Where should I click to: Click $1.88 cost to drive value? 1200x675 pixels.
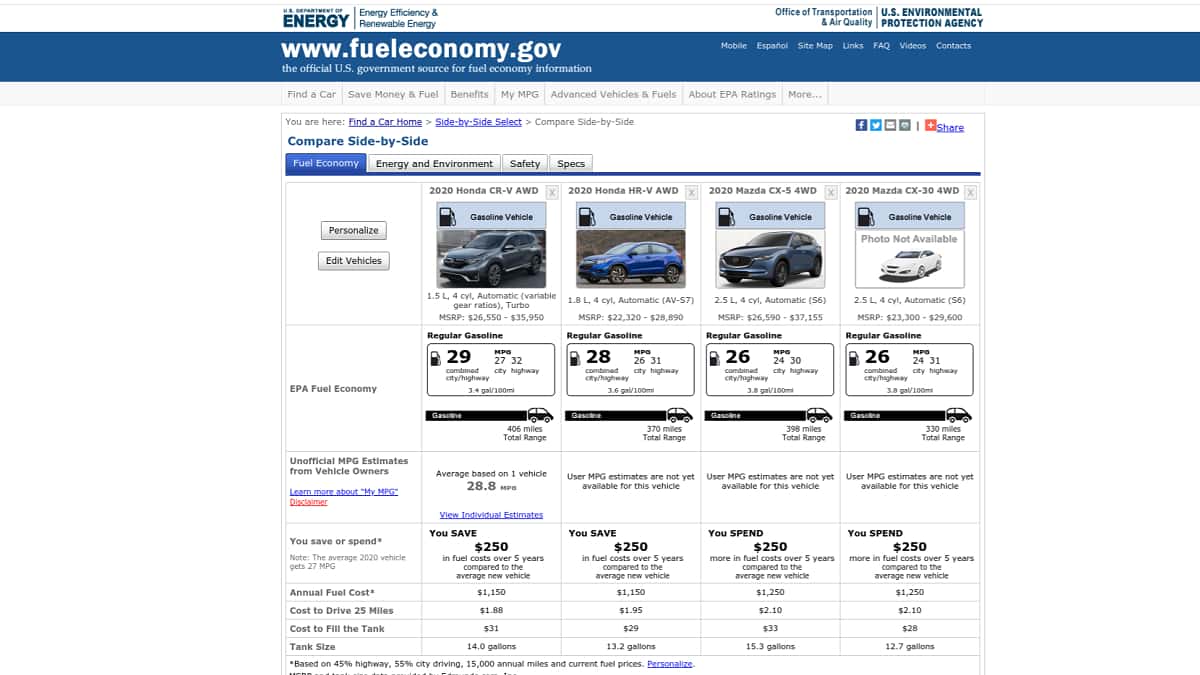(x=491, y=611)
